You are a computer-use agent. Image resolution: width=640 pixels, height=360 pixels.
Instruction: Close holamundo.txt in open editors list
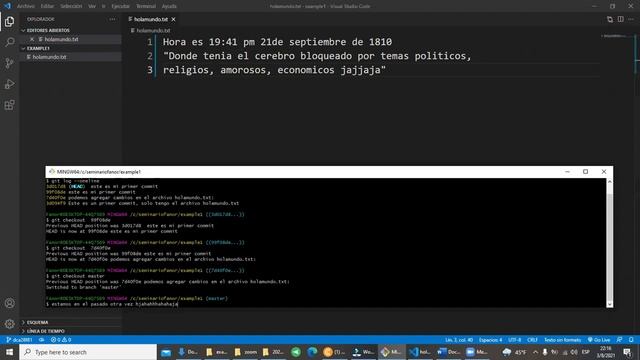click(32, 39)
